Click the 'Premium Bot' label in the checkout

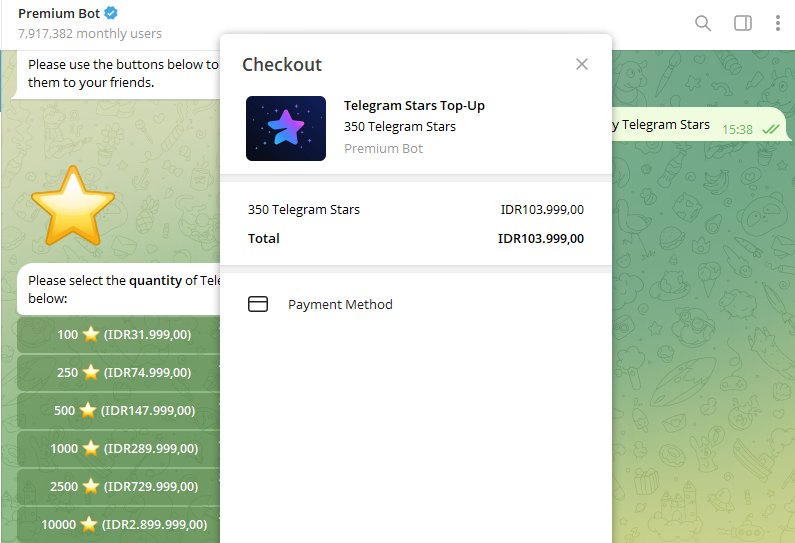[383, 149]
